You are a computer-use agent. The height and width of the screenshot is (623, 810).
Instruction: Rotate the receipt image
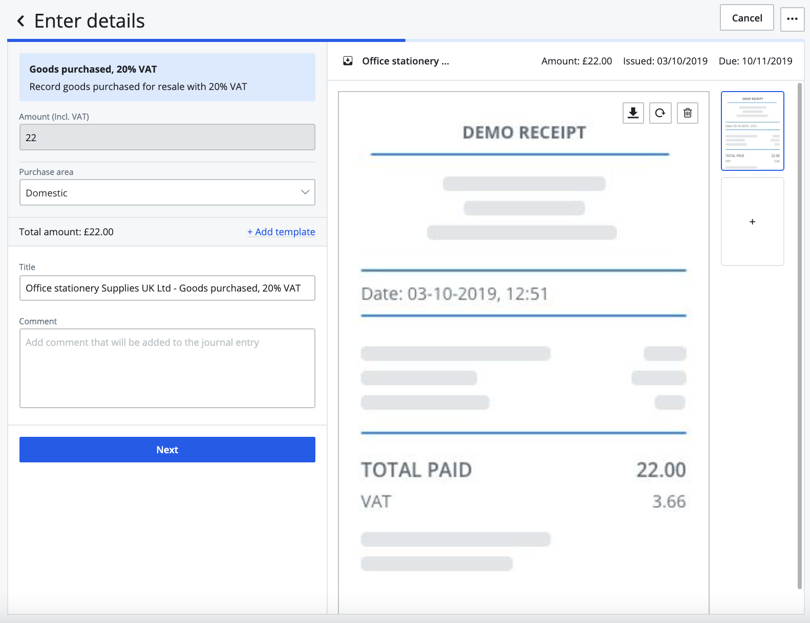click(660, 113)
